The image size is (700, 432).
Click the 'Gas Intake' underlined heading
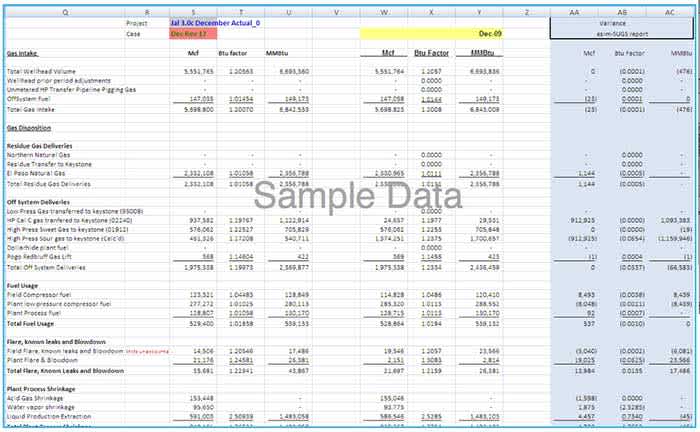pos(22,54)
